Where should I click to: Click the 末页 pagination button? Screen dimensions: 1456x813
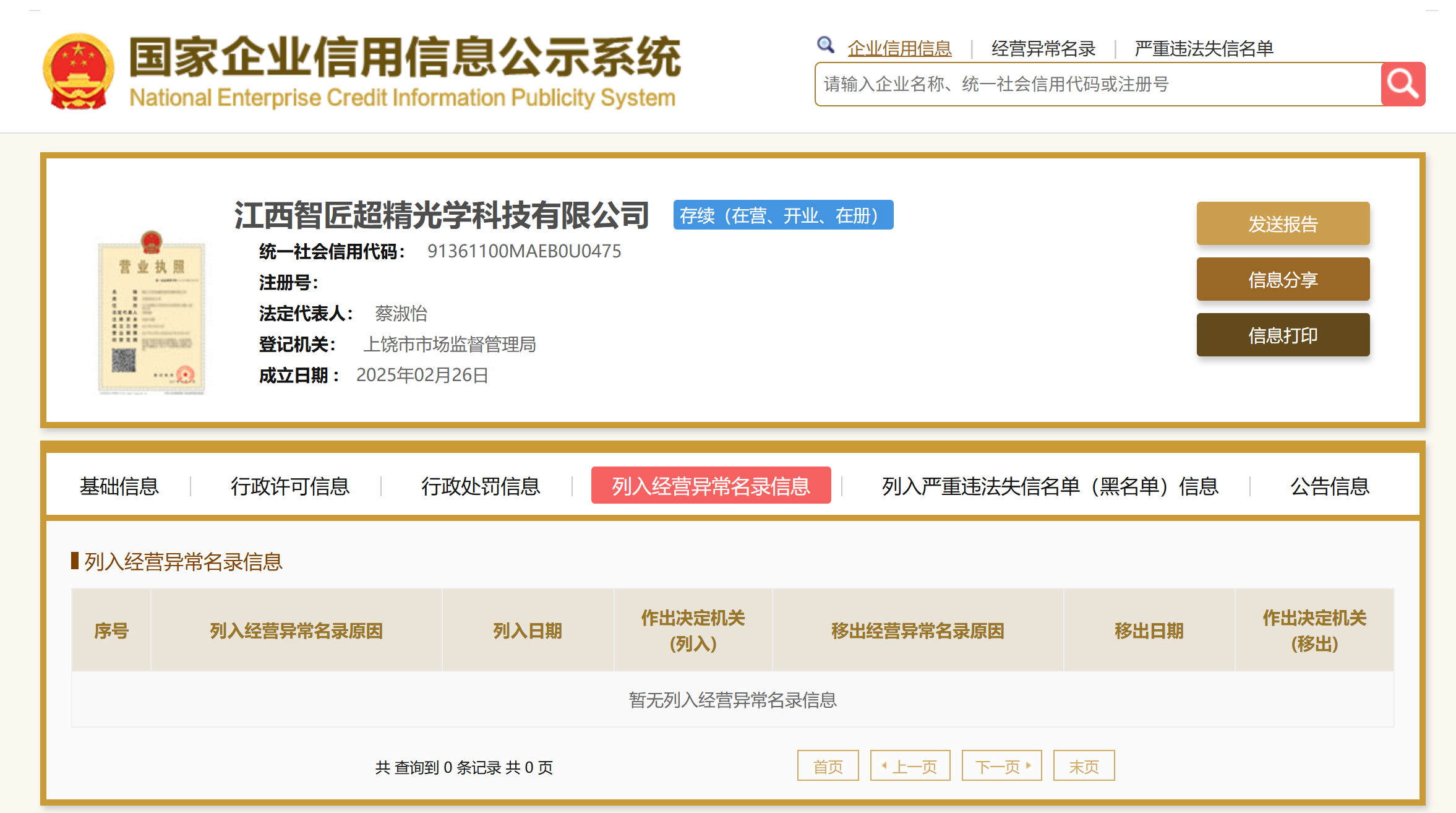(1084, 766)
